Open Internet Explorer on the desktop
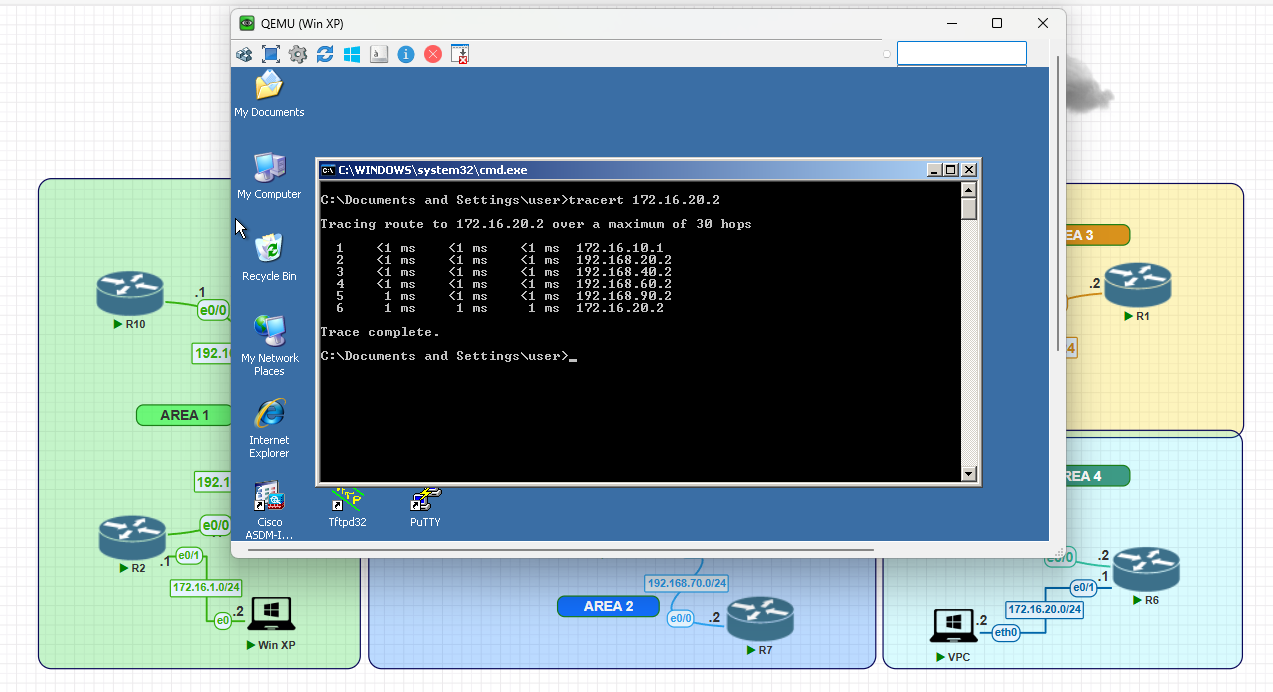 (x=269, y=414)
